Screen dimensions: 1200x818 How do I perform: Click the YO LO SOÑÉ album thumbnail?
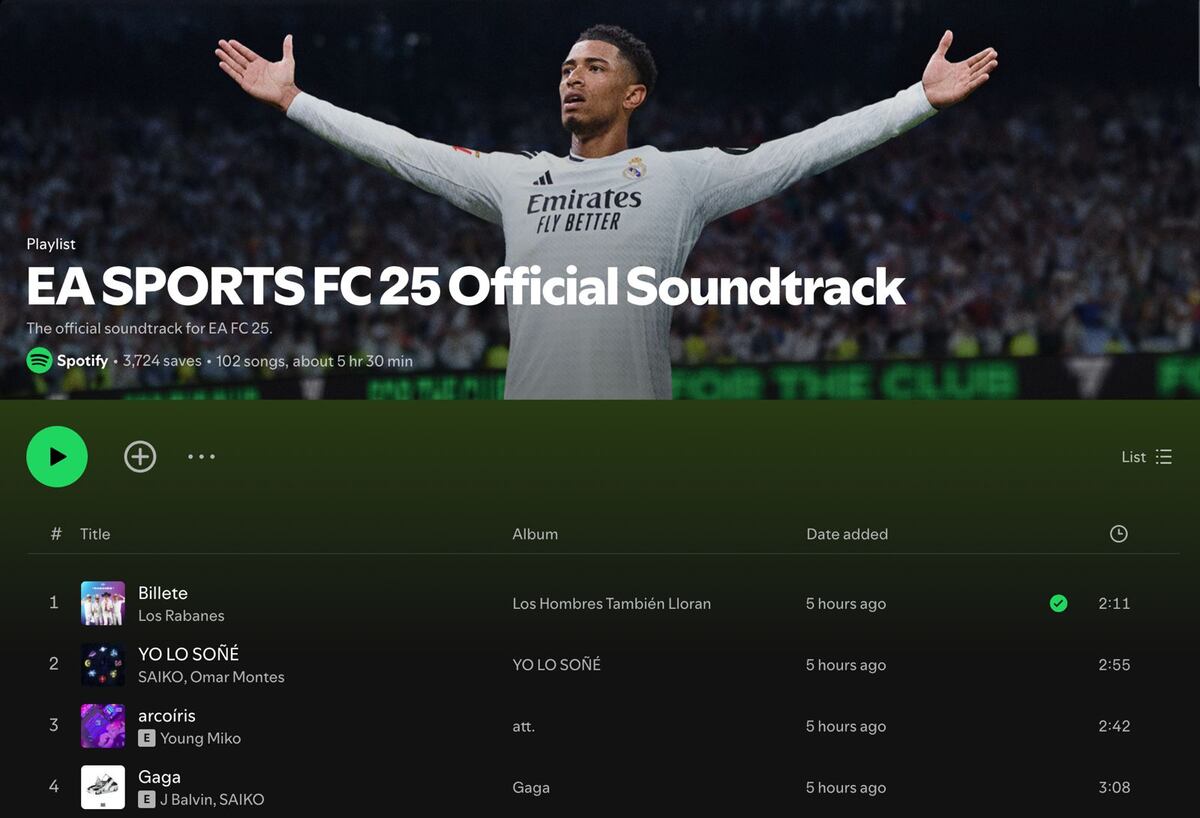tap(103, 664)
